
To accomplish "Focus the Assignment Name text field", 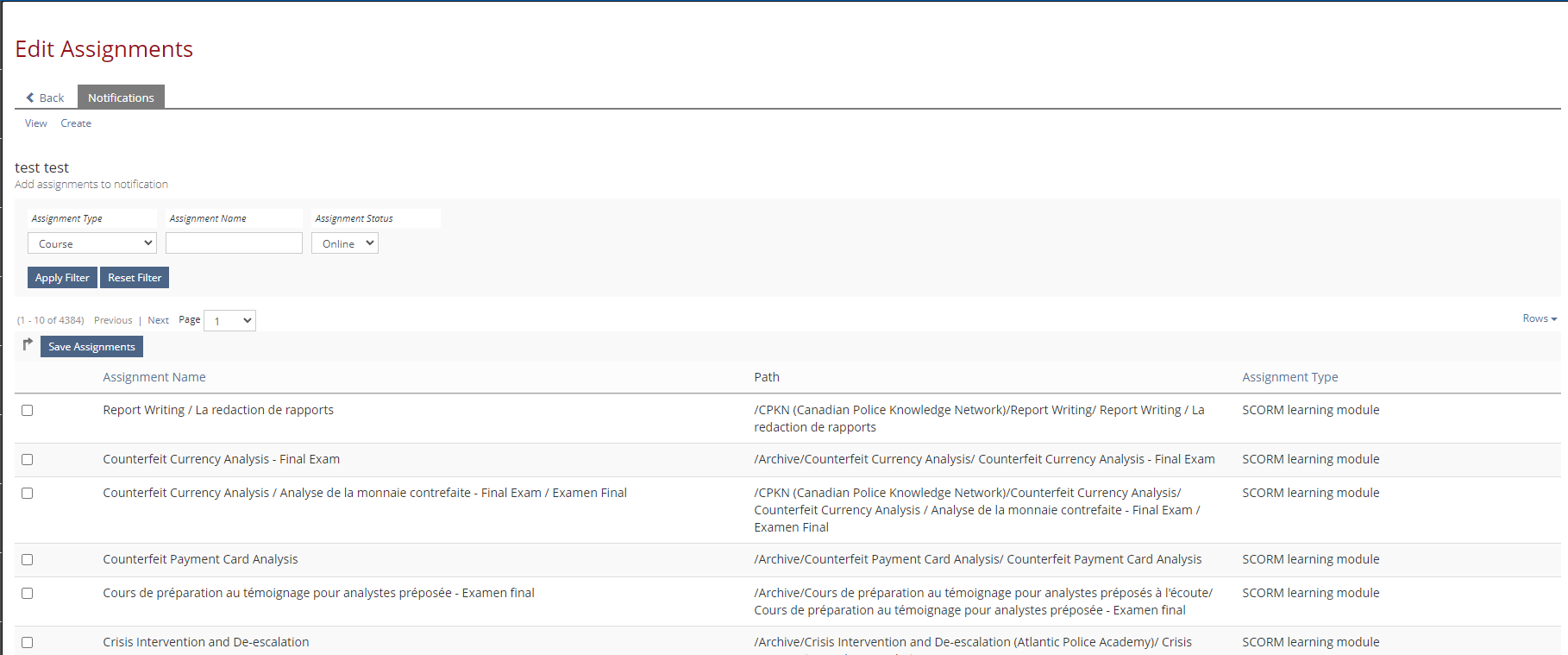I will tap(234, 243).
